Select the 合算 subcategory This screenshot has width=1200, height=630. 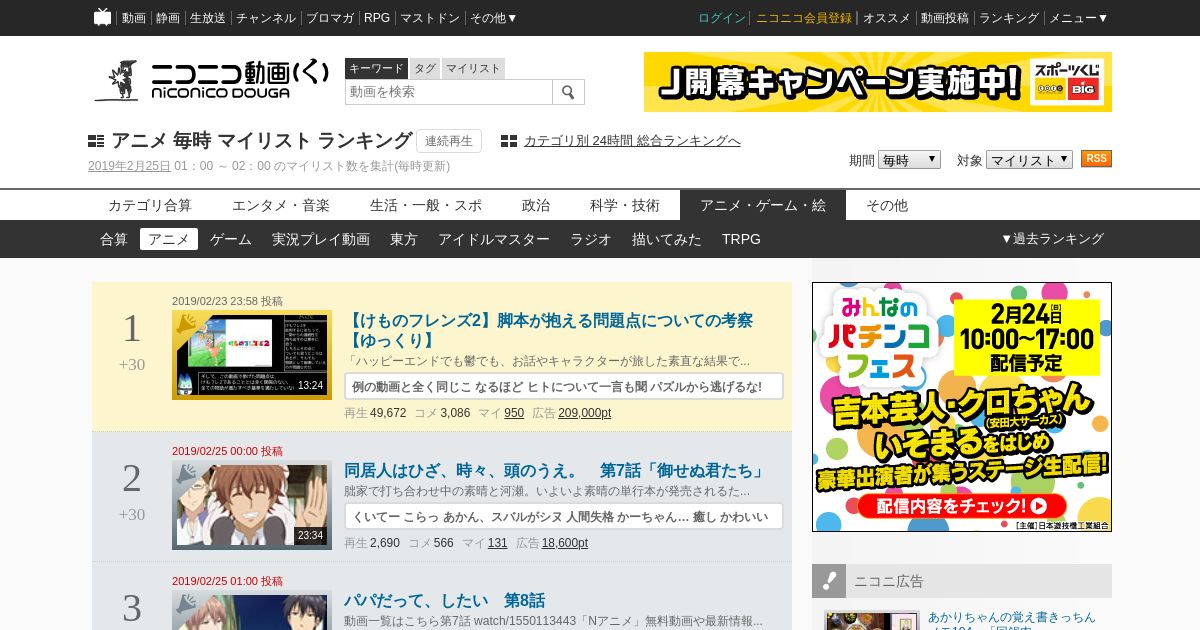click(114, 239)
